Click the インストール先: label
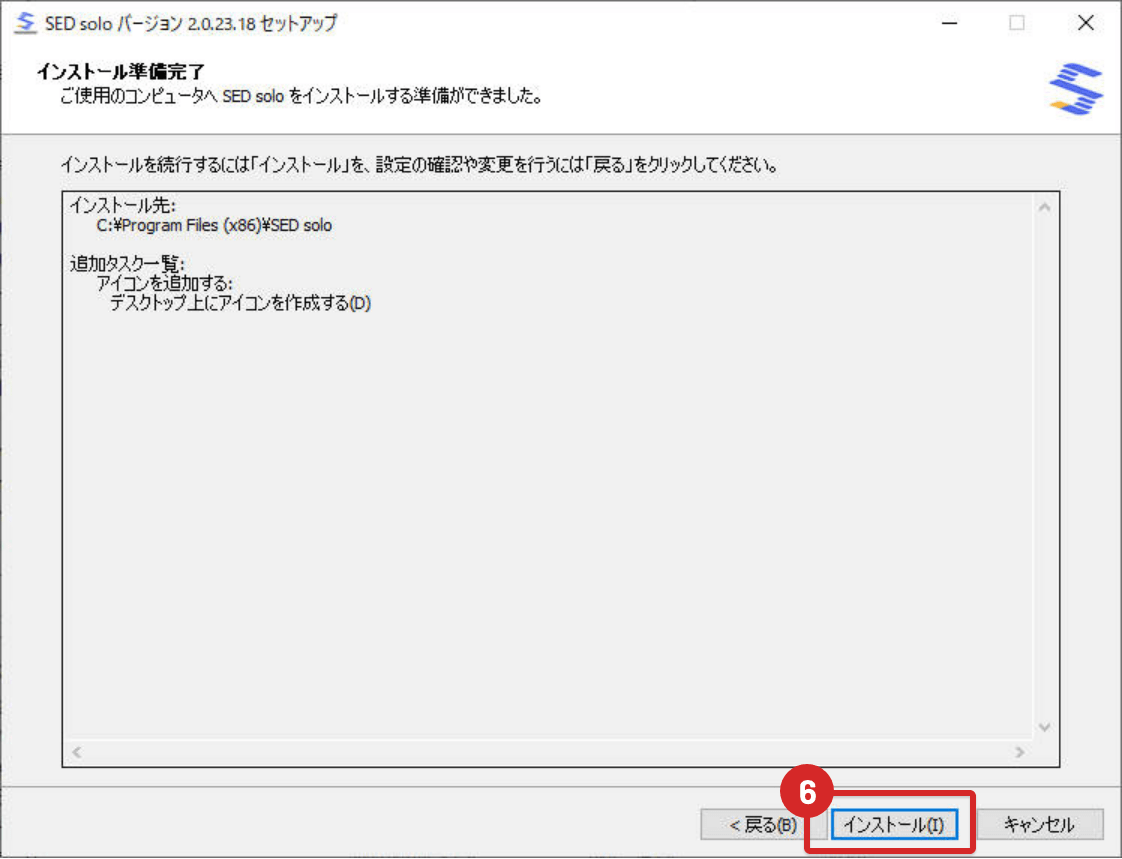The width and height of the screenshot is (1122, 859). pos(122,206)
